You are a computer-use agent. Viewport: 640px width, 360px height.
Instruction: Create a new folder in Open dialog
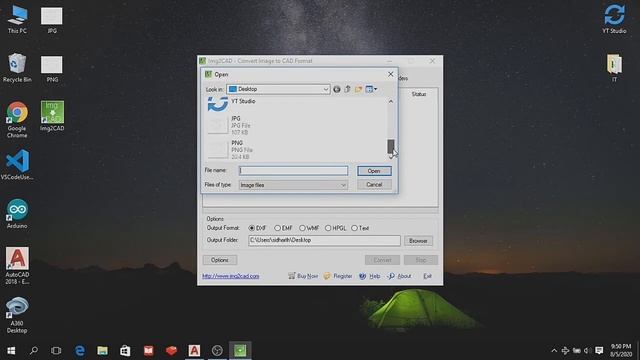pyautogui.click(x=358, y=89)
